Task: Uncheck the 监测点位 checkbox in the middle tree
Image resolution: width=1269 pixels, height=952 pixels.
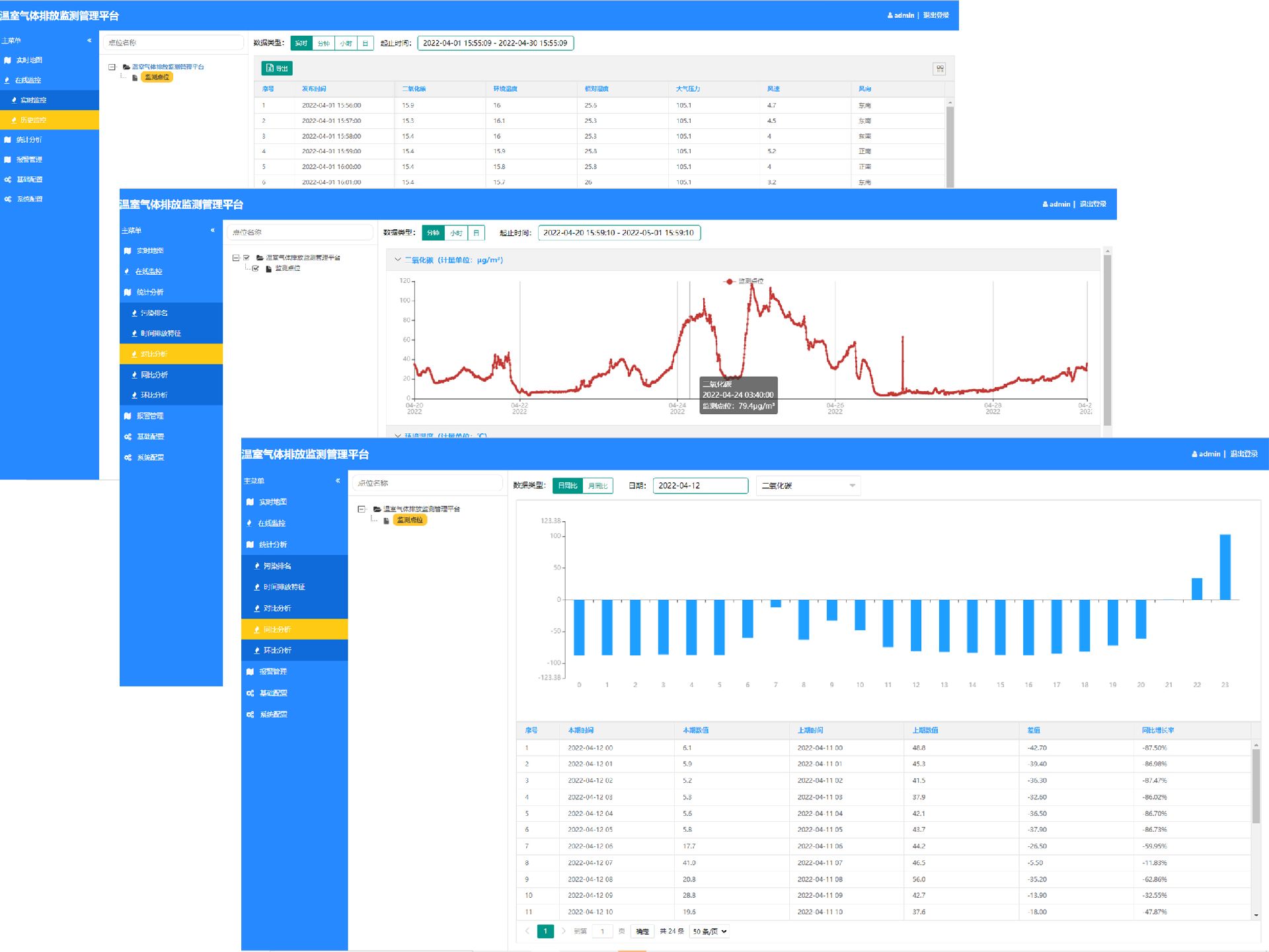Action: (256, 268)
